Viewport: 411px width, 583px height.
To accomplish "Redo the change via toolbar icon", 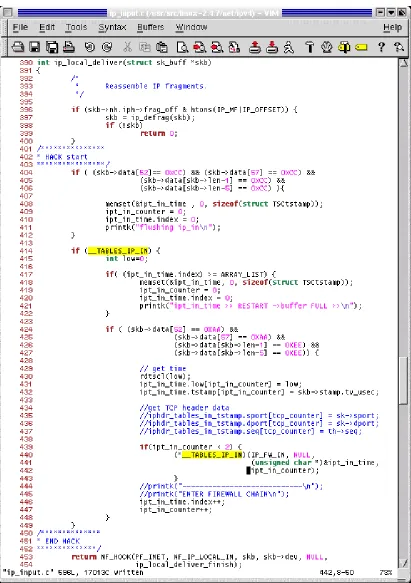I will coord(107,47).
